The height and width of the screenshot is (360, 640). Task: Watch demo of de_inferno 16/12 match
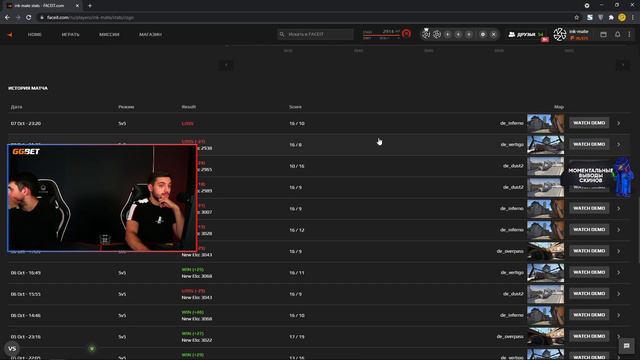[x=589, y=229]
